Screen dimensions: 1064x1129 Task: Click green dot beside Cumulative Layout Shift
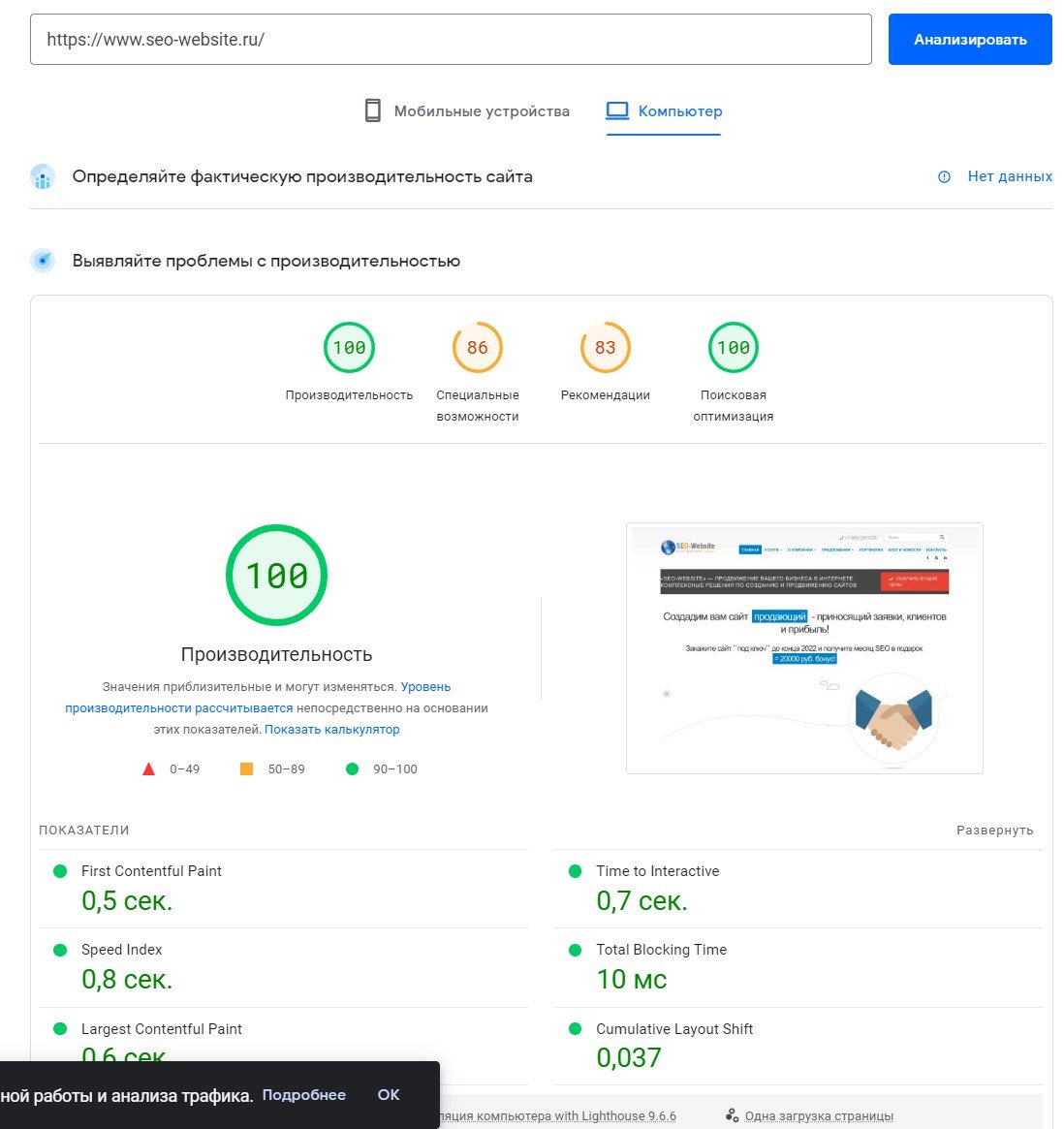(x=575, y=1029)
